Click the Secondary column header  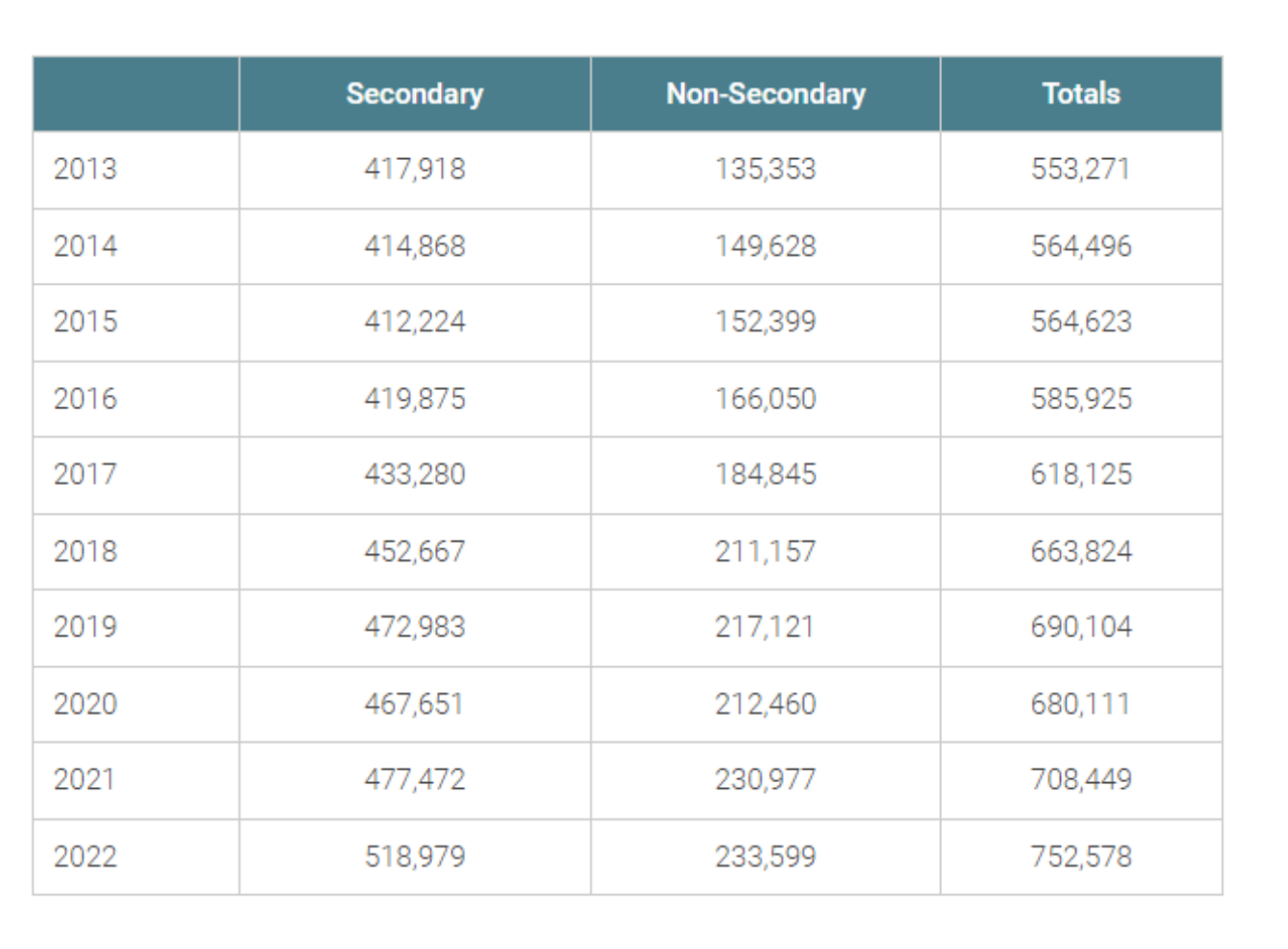click(414, 94)
